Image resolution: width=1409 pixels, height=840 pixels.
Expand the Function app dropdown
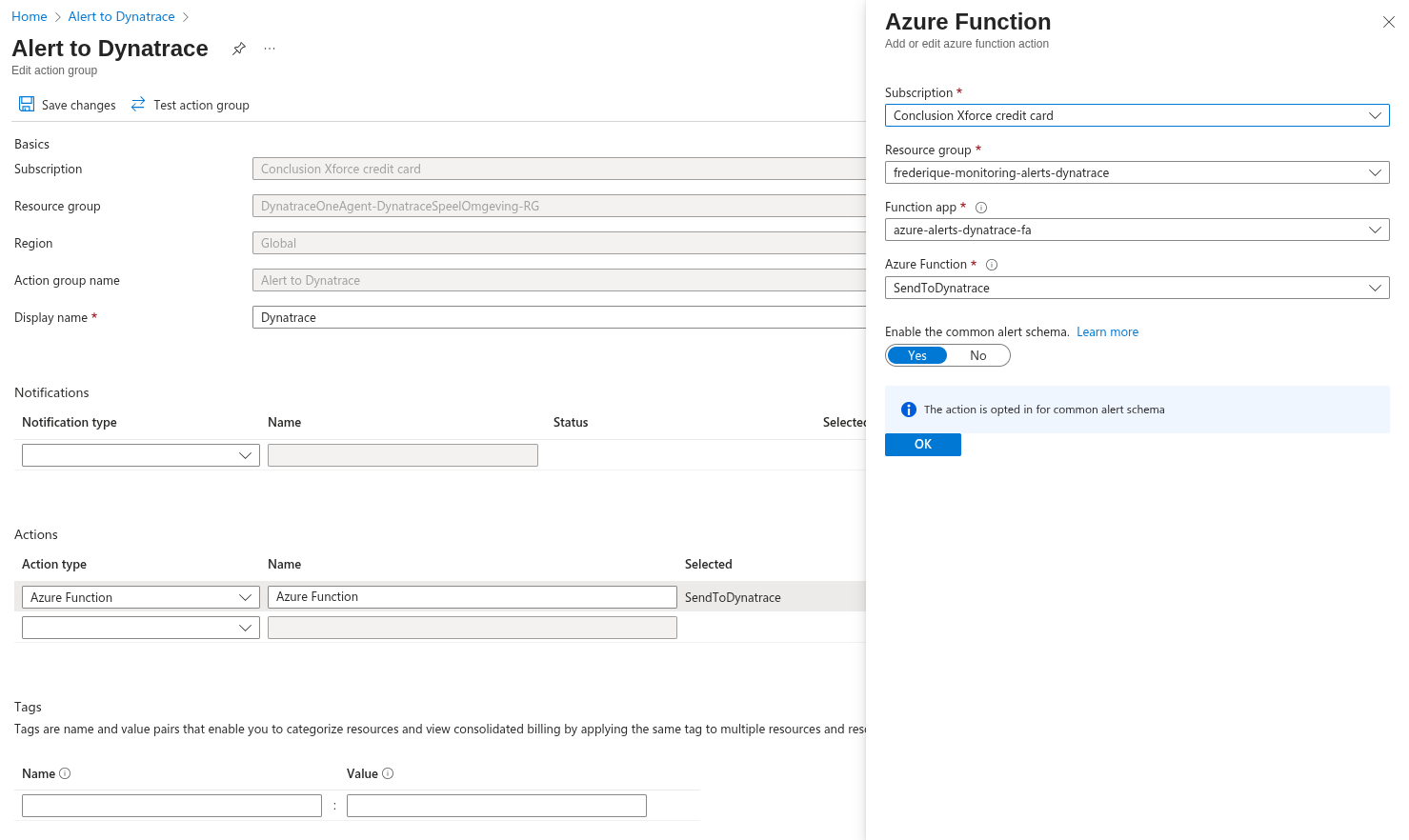tap(1137, 230)
